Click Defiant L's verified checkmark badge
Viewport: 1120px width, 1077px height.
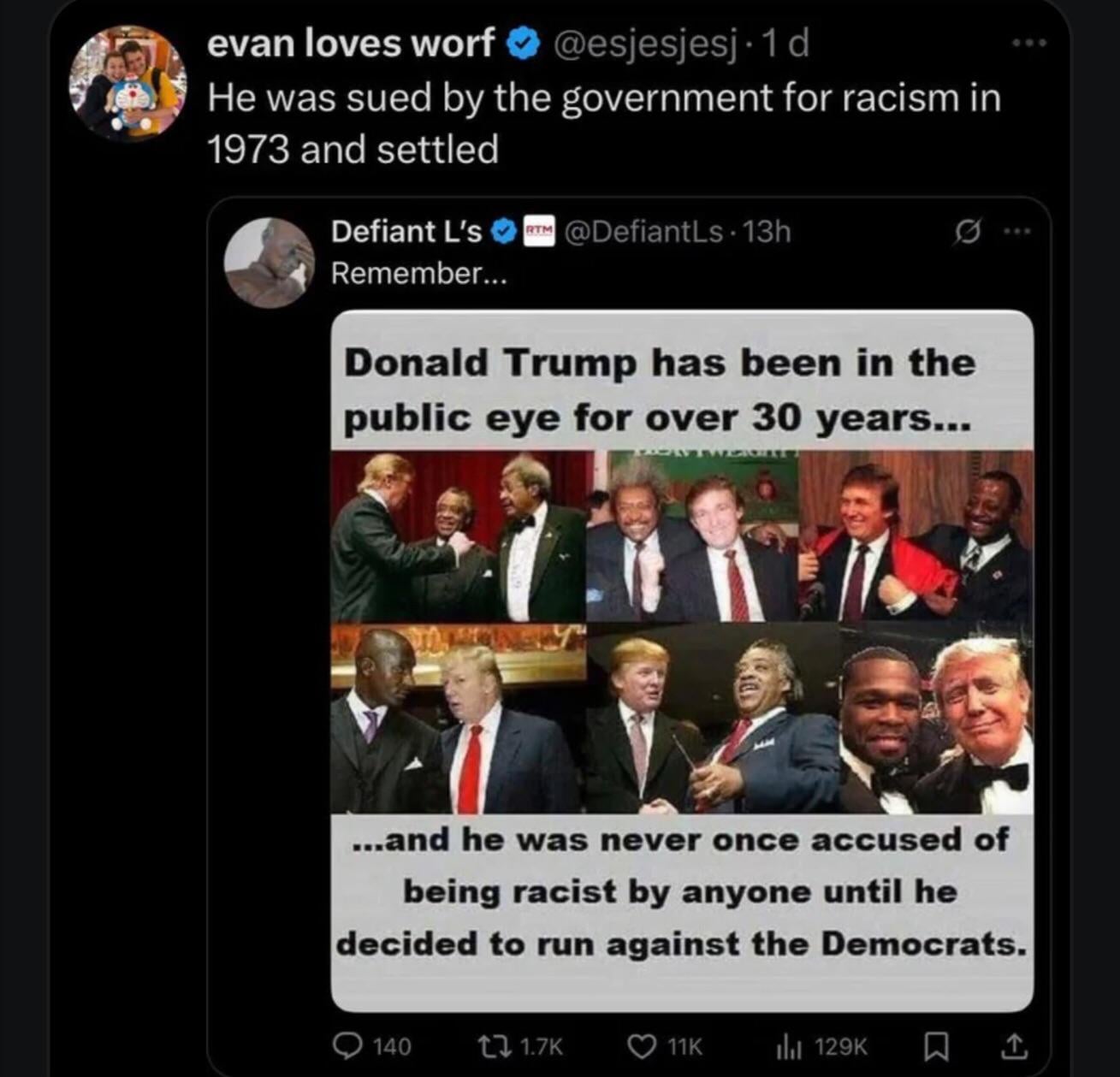click(504, 231)
